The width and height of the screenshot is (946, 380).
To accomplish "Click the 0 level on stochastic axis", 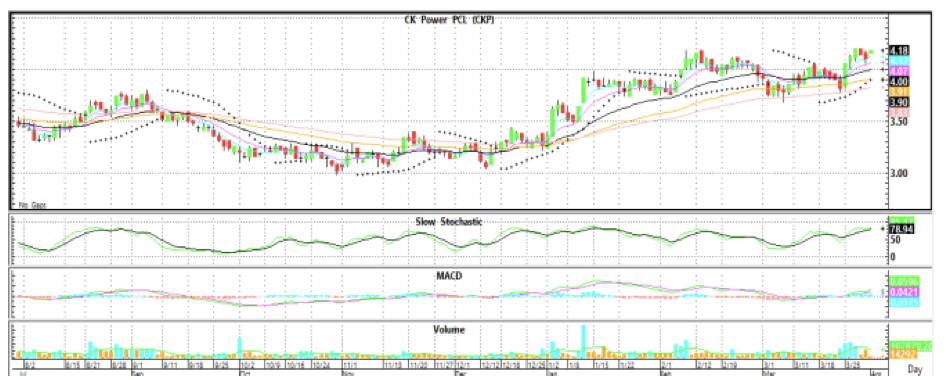I will pos(894,256).
